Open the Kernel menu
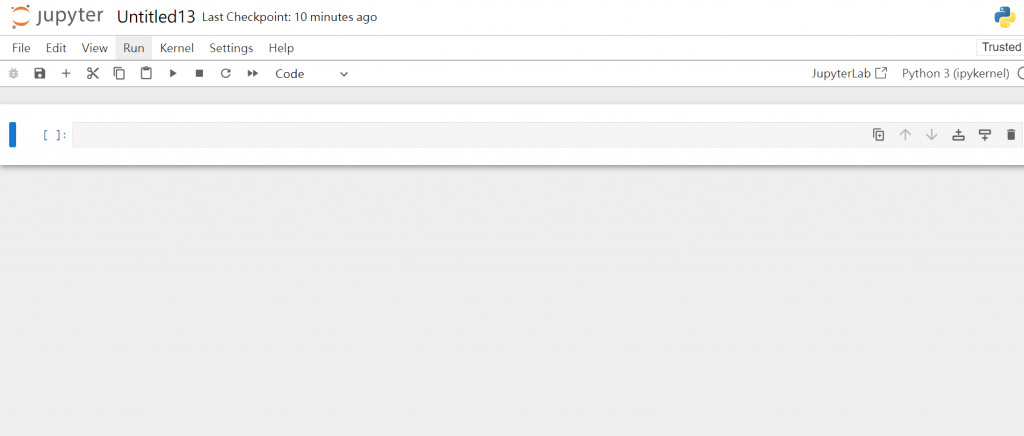Screen dimensions: 1024x436 176,48
